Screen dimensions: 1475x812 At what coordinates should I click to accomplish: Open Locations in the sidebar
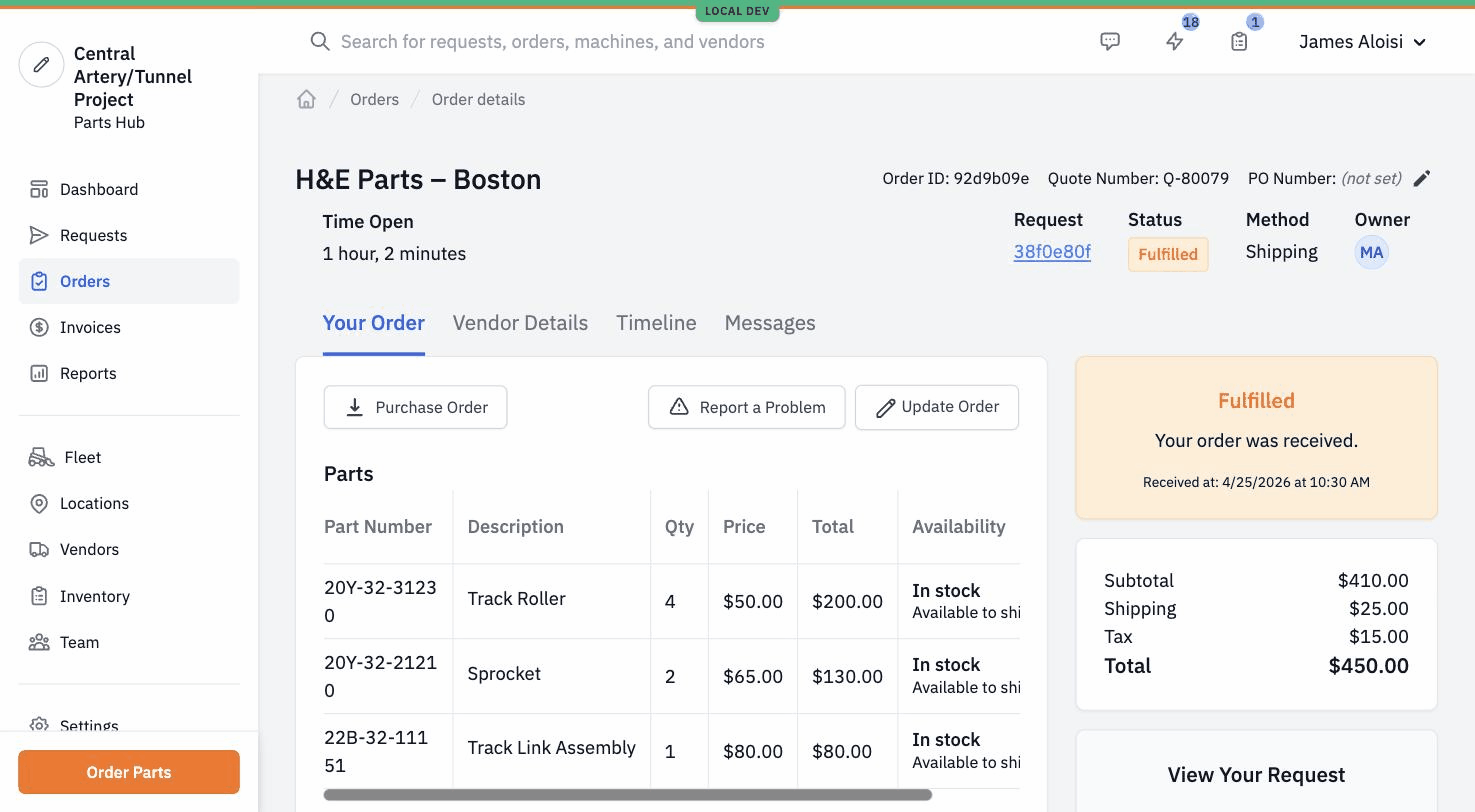[x=129, y=503]
